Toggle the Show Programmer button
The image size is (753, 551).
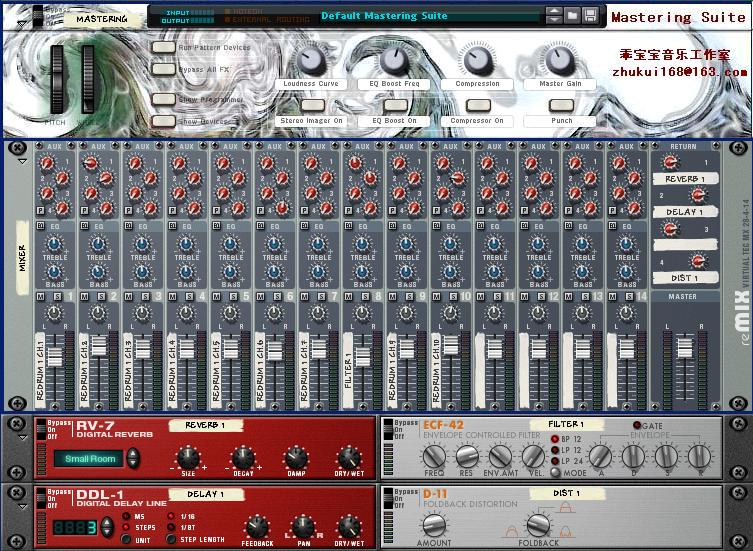coord(163,99)
